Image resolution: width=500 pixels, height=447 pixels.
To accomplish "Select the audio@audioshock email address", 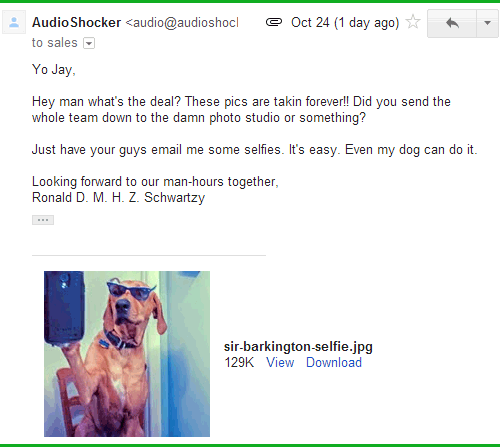I will pos(182,23).
